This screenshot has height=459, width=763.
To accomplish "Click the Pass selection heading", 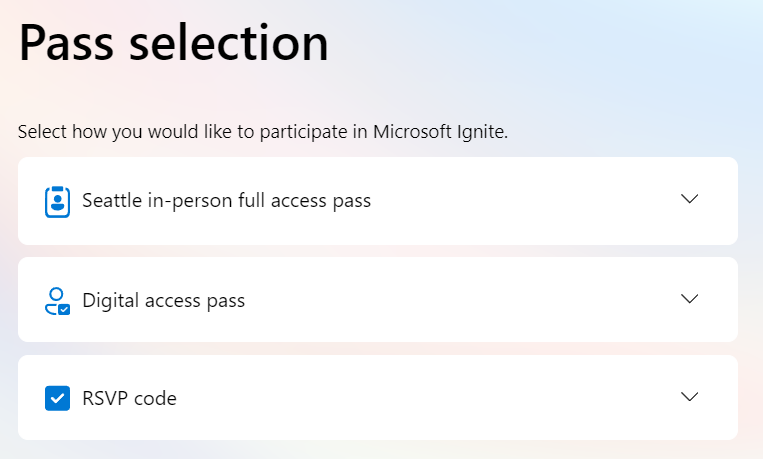I will coord(174,43).
